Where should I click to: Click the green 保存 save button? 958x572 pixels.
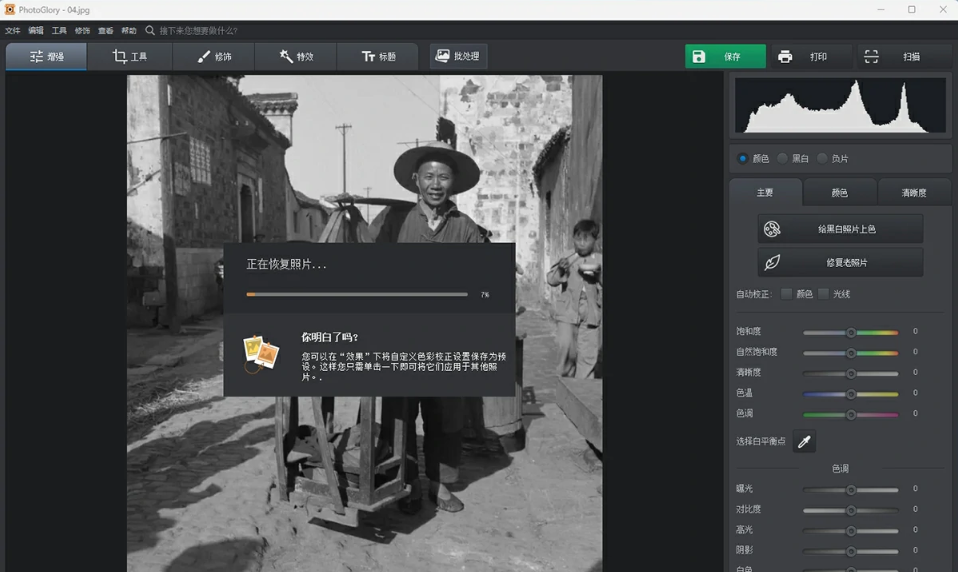click(x=725, y=56)
